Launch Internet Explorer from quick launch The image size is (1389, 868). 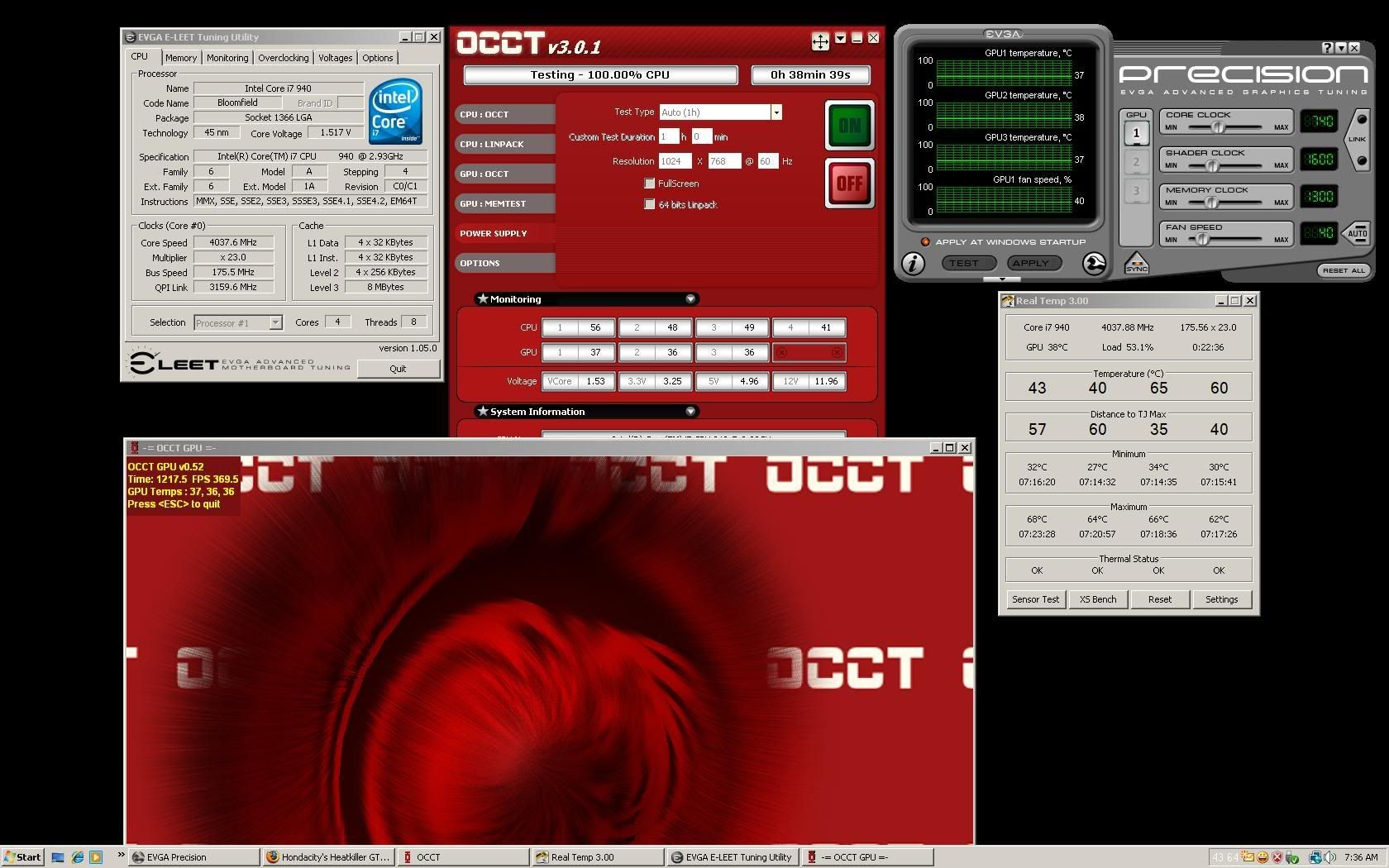coord(77,857)
